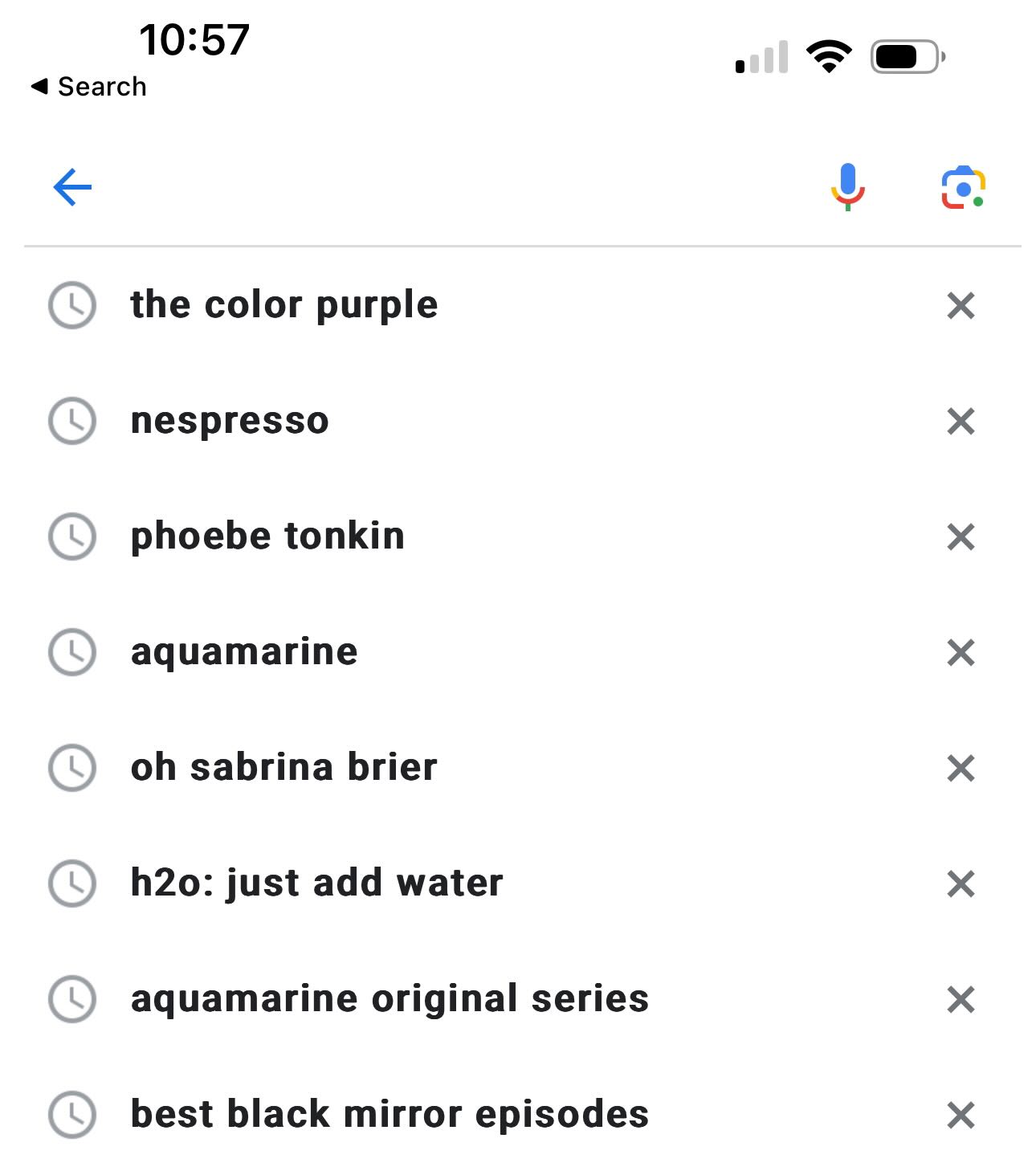Open the "h2o: just add water" search

click(x=316, y=883)
